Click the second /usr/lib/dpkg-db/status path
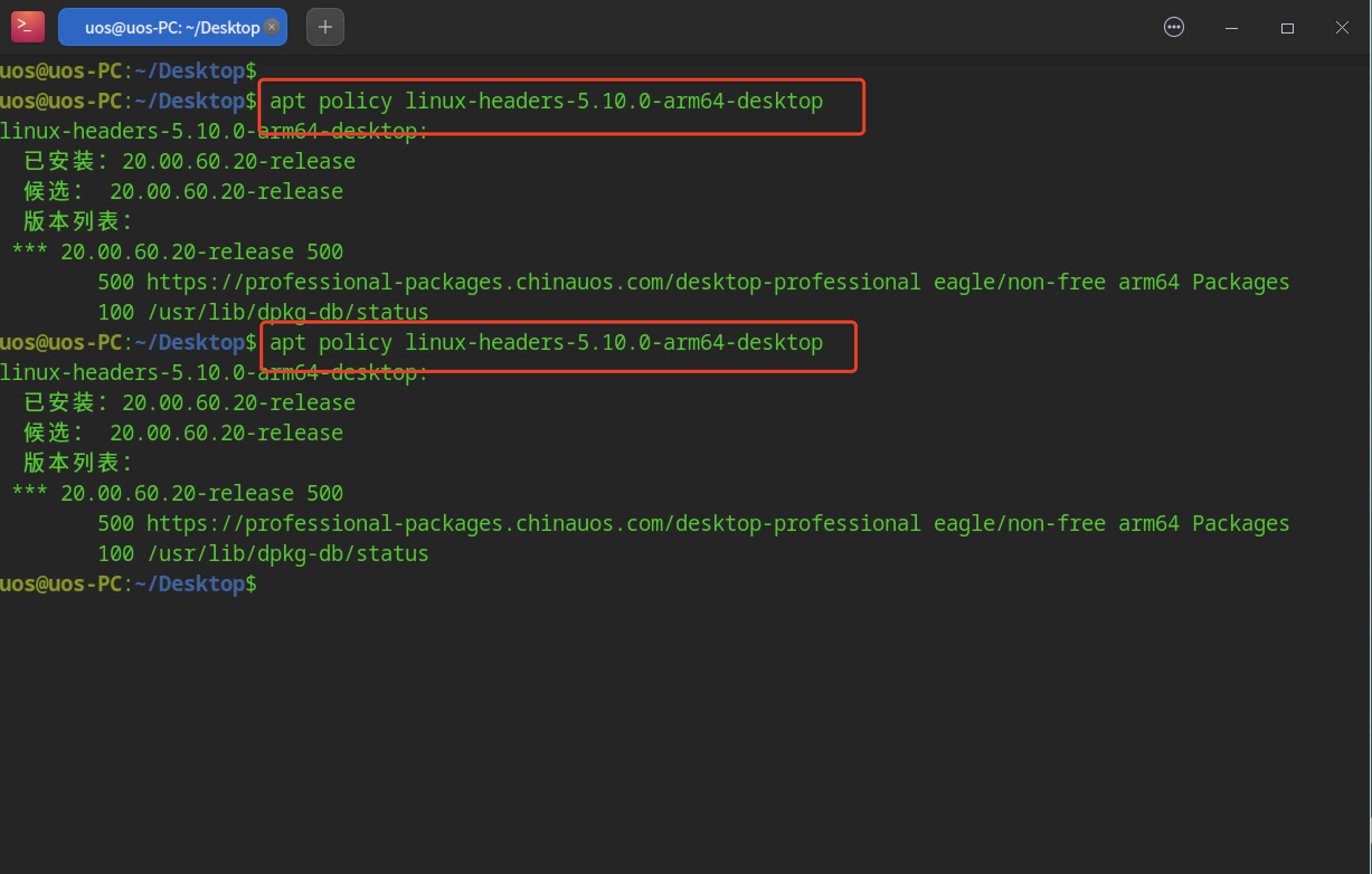1372x874 pixels. (x=287, y=554)
